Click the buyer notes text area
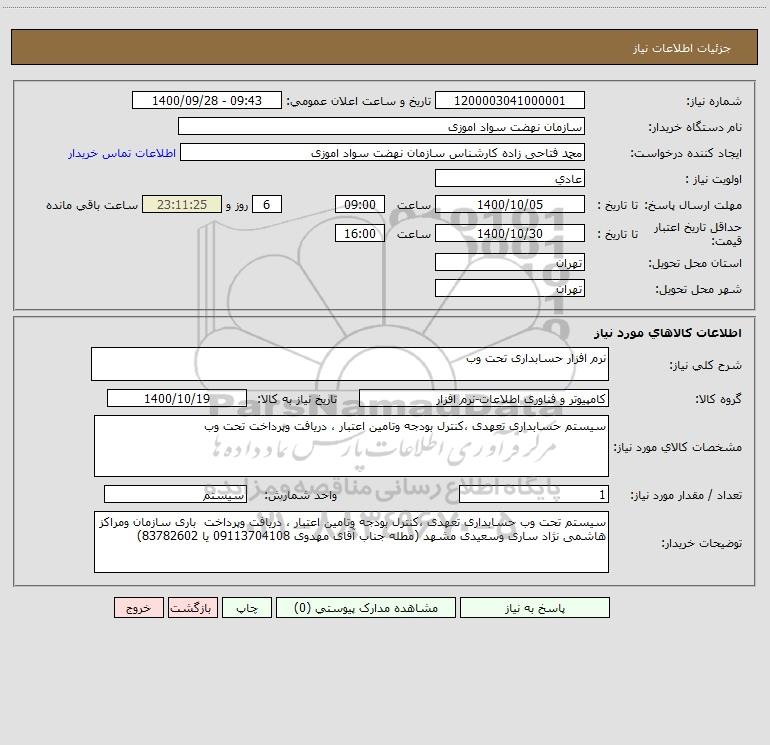The height and width of the screenshot is (745, 770). point(351,542)
